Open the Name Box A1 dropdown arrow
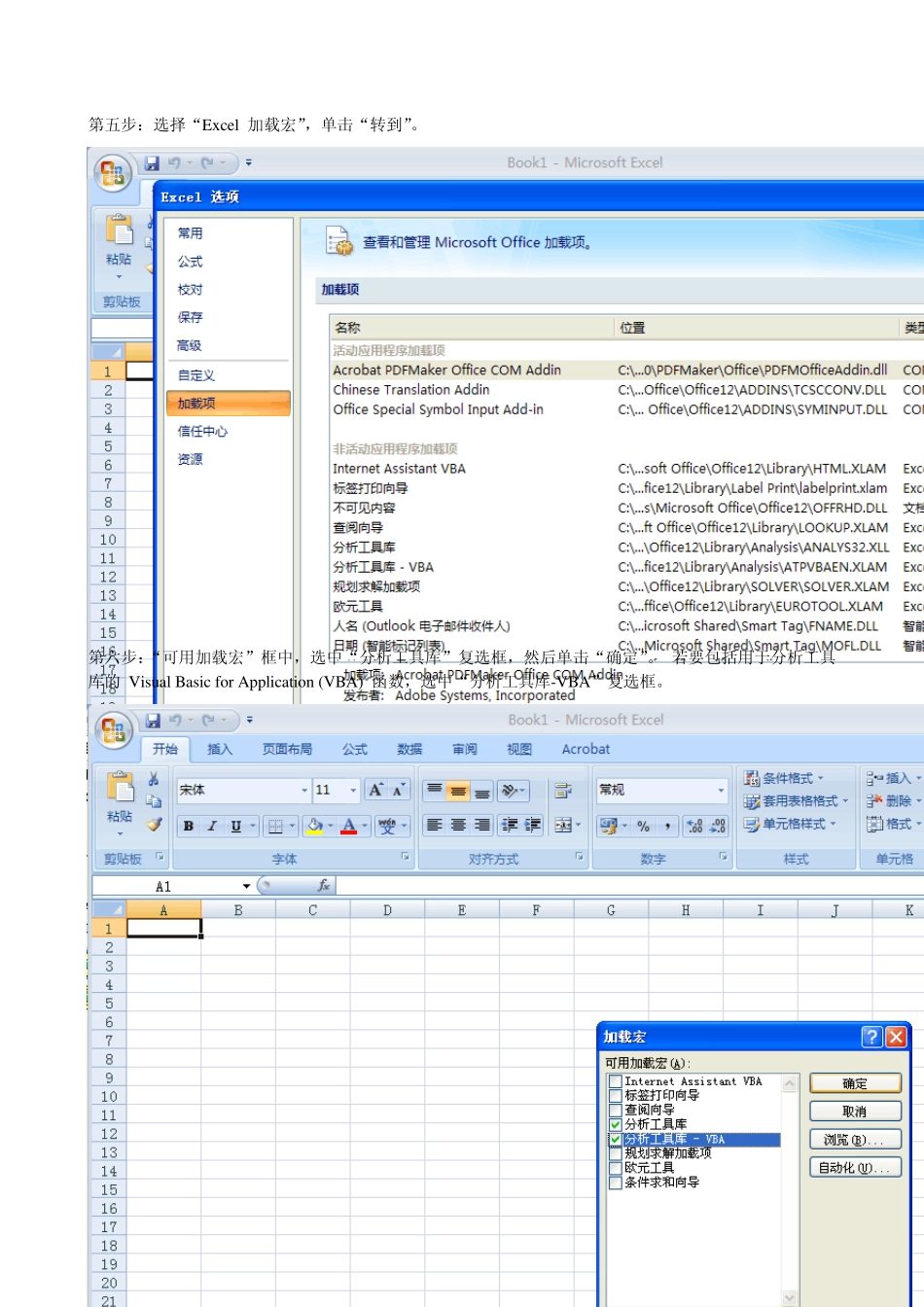This screenshot has height=1307, width=924. click(246, 886)
